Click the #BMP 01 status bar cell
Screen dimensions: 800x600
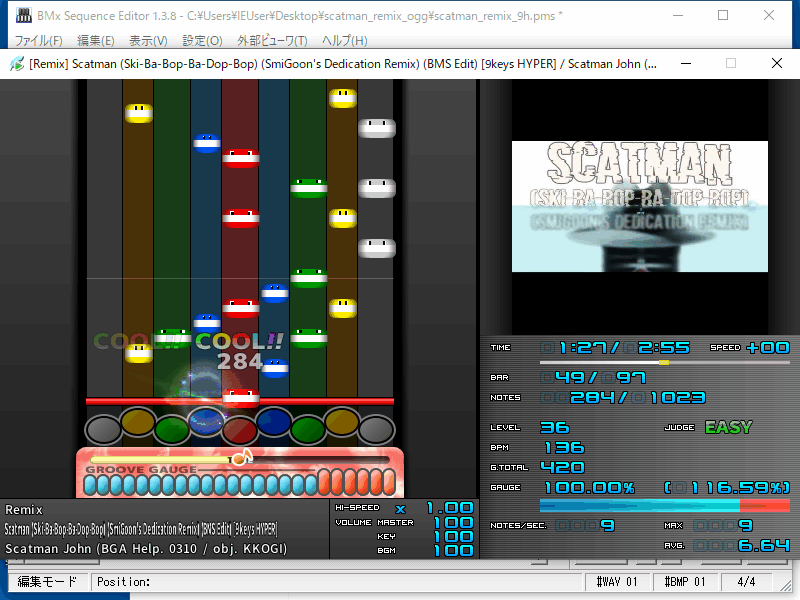click(685, 582)
